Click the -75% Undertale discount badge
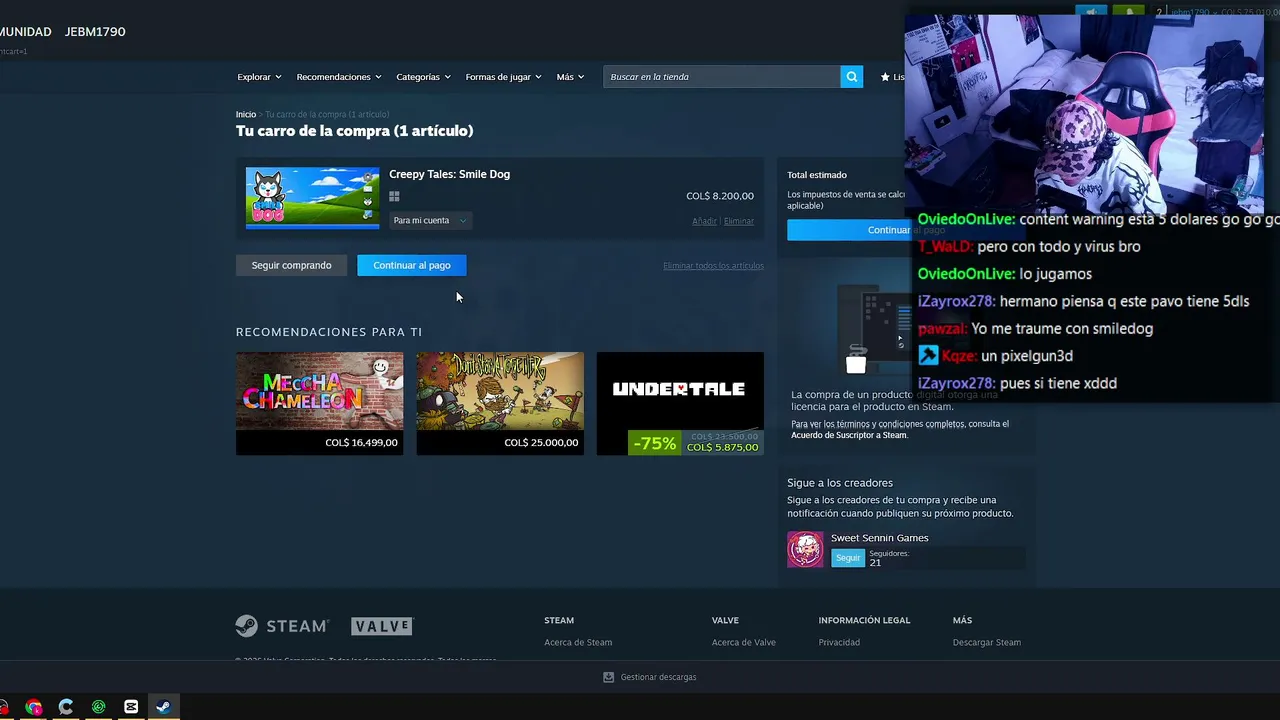This screenshot has width=1280, height=720. (x=655, y=443)
